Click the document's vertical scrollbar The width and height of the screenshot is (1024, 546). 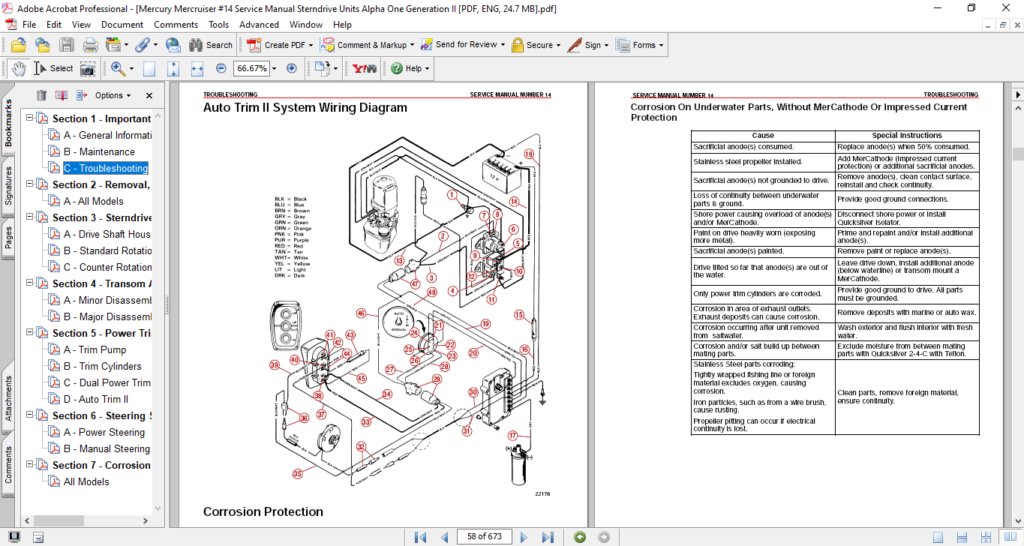pos(1017,300)
